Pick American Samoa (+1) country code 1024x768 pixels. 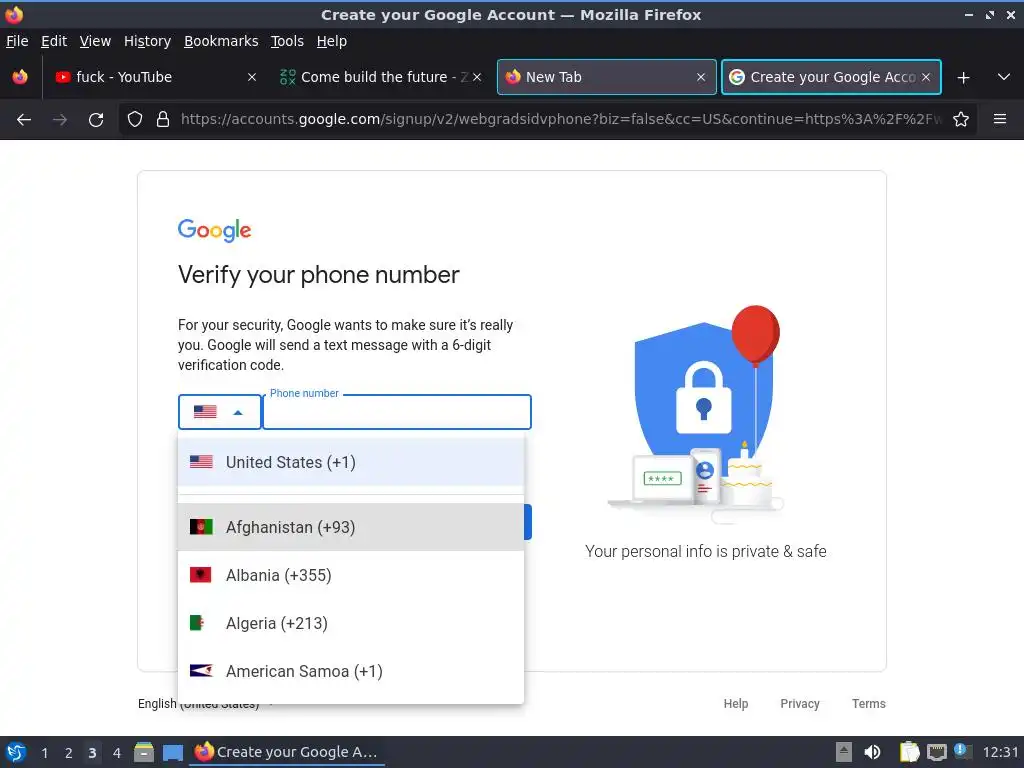coord(351,671)
